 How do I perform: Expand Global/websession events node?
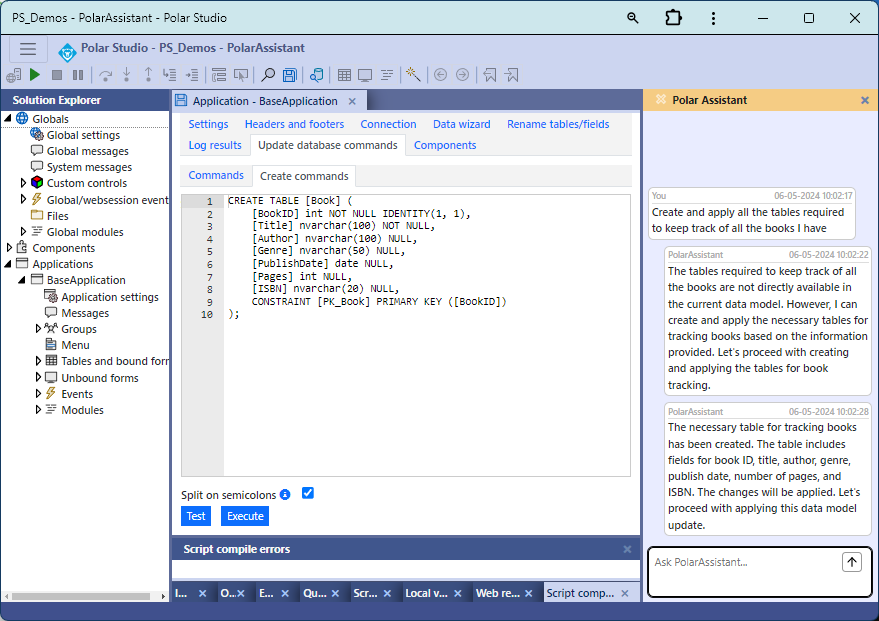23,199
